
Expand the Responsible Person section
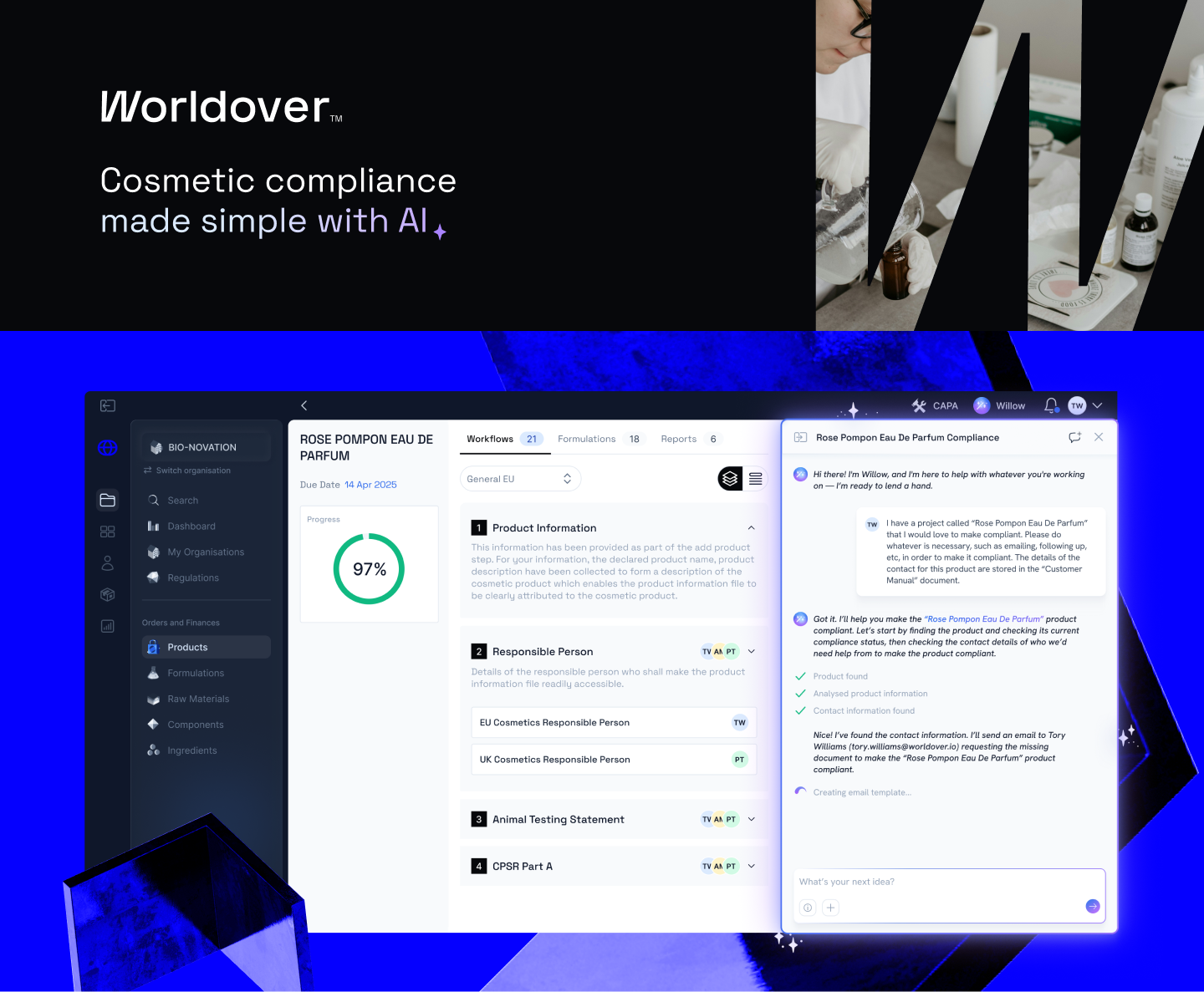(x=751, y=651)
